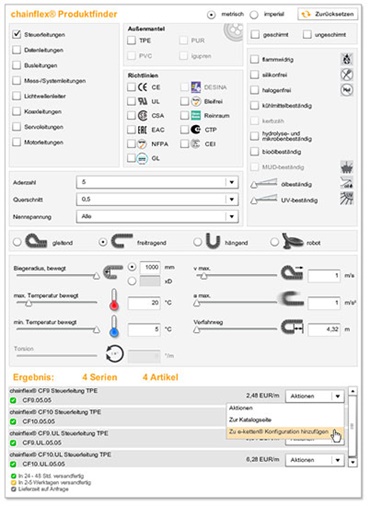Click the Verfahrweg value field showing 4,32
370x506 pixels.
[x=324, y=329]
